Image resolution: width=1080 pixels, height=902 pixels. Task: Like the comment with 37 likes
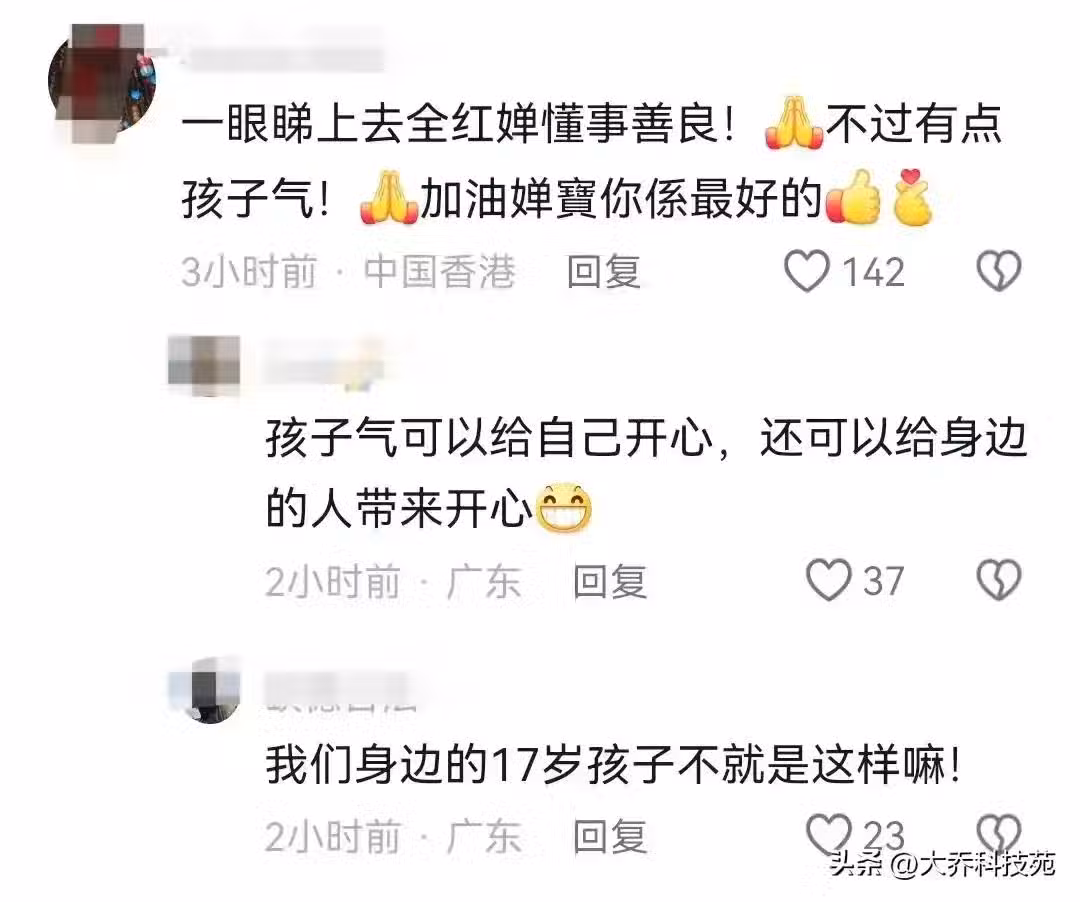(x=829, y=580)
